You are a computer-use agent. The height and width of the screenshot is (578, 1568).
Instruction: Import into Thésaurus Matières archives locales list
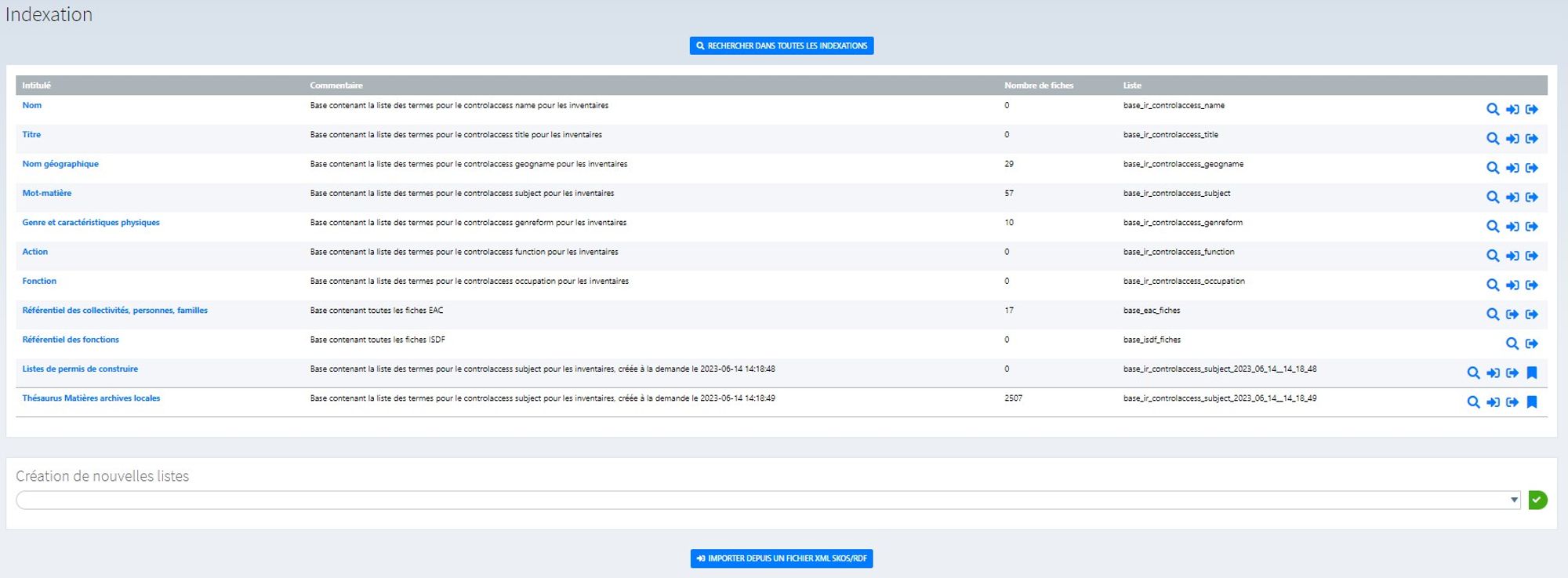[x=1493, y=402]
